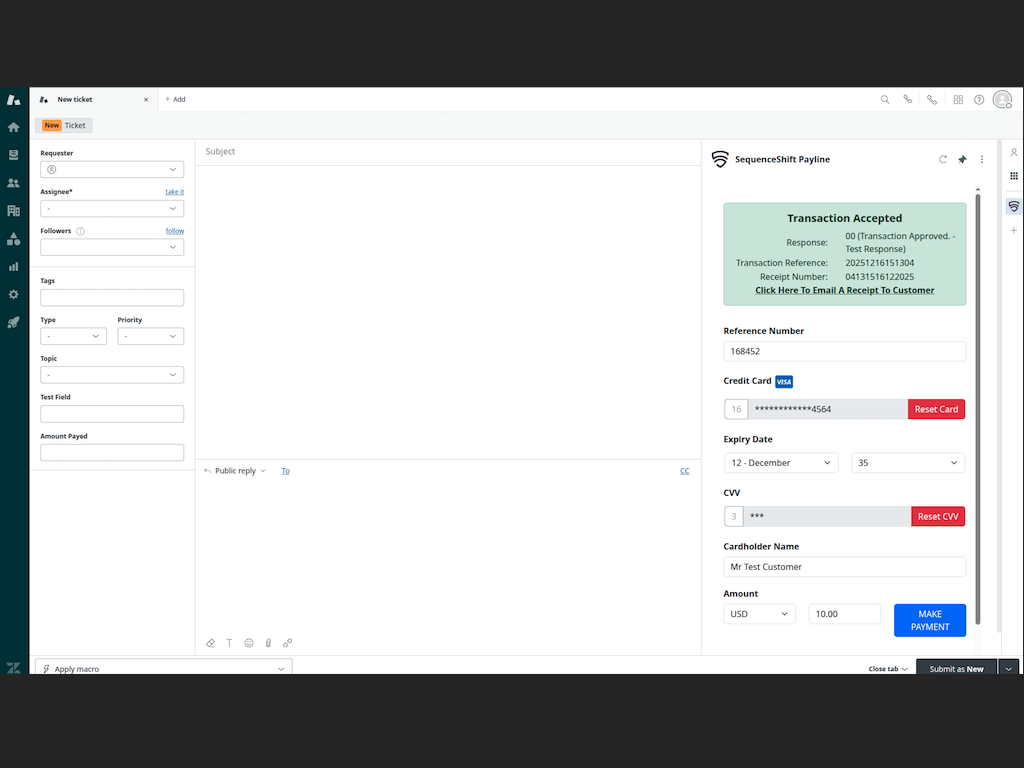Pin the SequenceShift Payline app
The image size is (1024, 768).
point(962,159)
